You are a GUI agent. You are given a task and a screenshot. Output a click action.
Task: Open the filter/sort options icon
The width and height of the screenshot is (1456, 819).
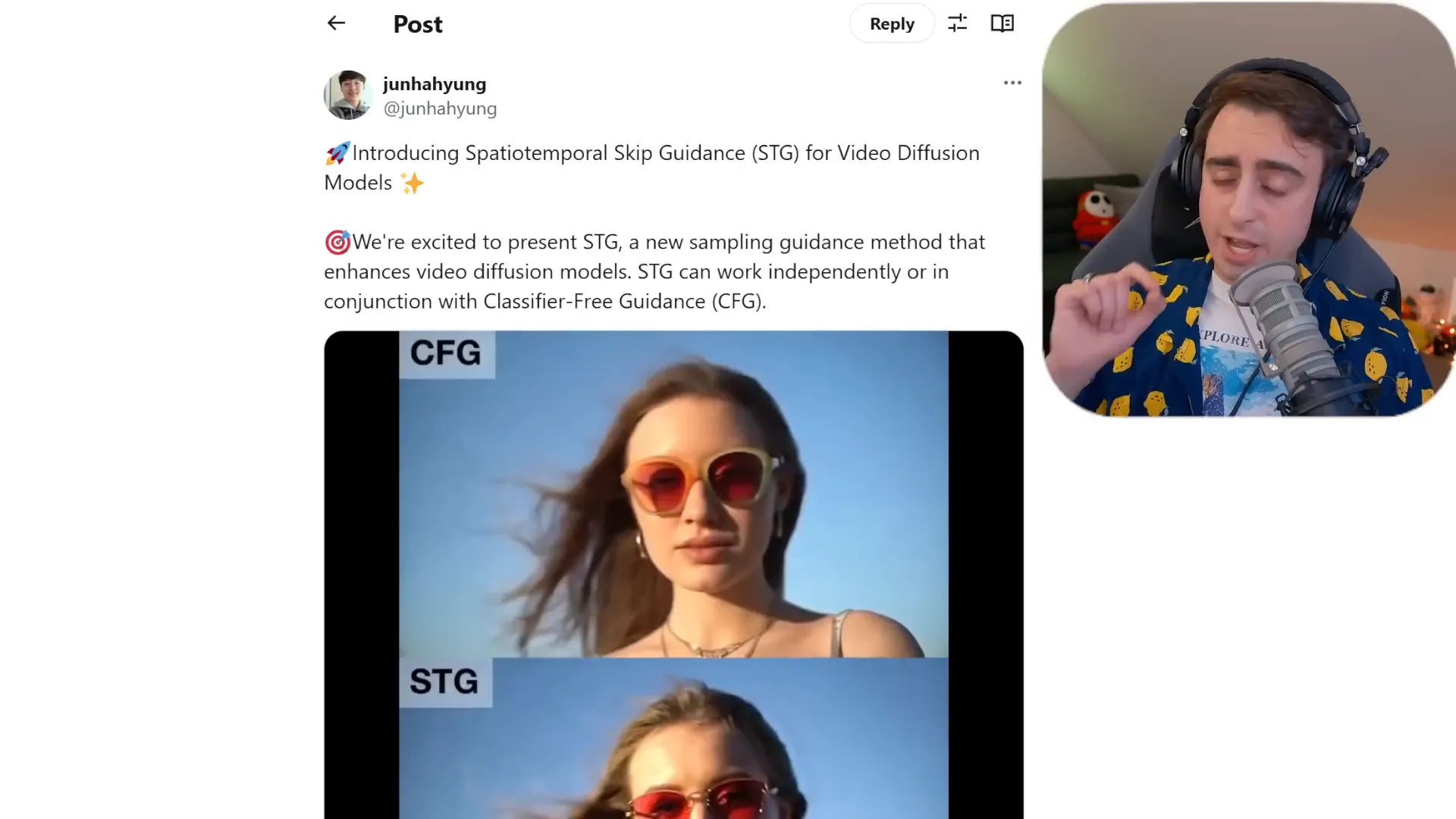pyautogui.click(x=958, y=24)
